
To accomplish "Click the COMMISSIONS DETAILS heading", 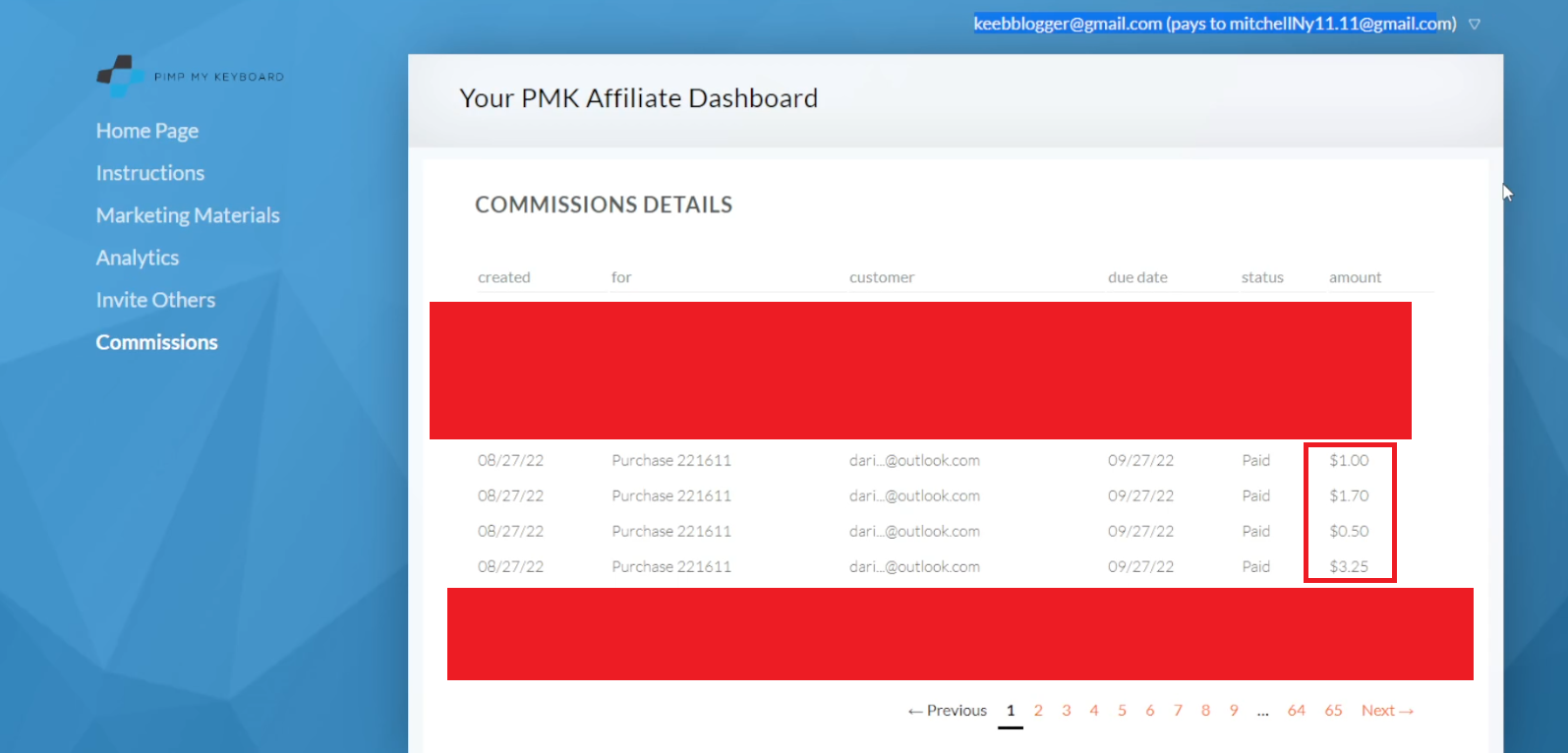I will (604, 204).
